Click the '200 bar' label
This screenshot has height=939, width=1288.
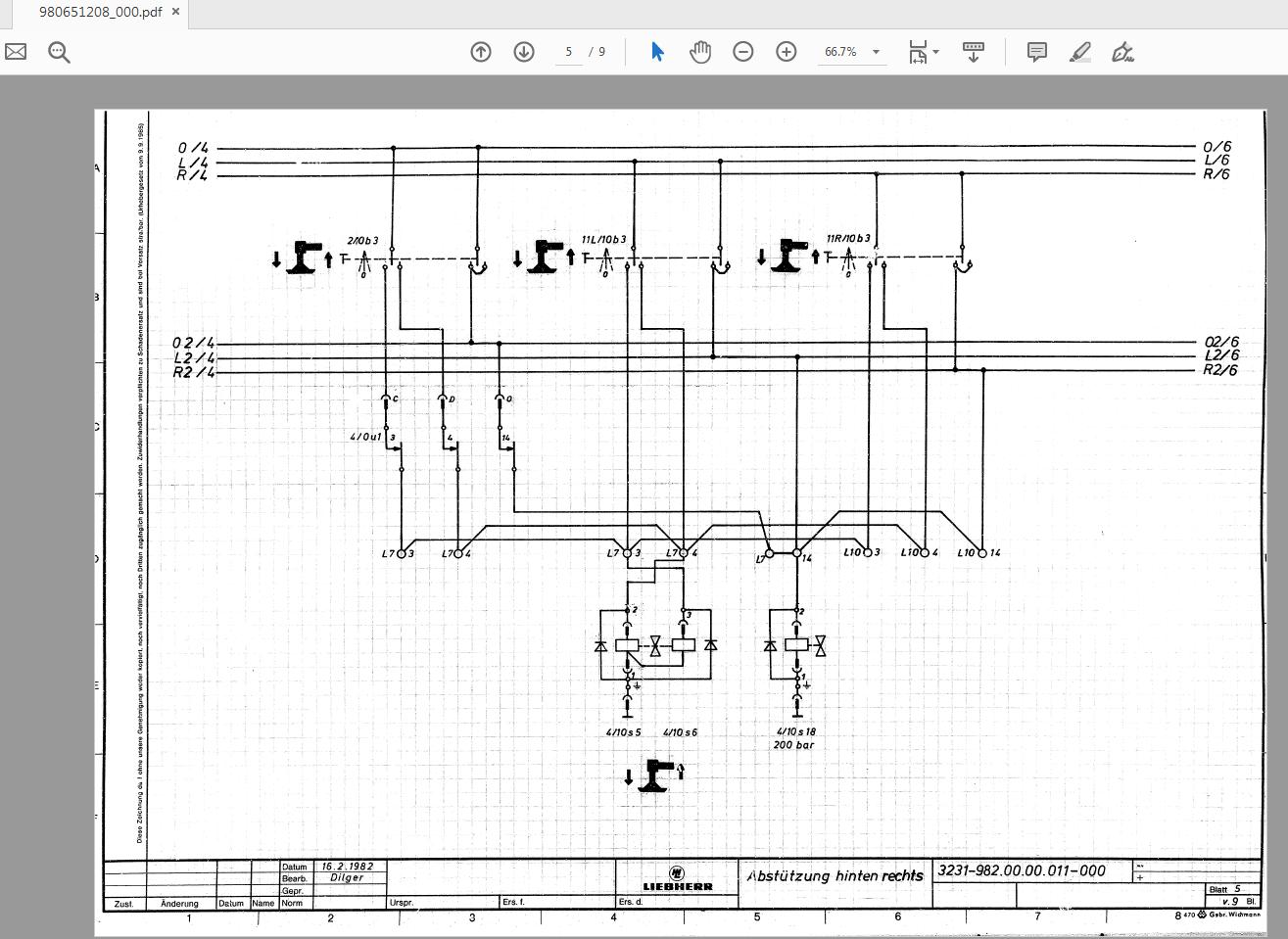tap(793, 745)
